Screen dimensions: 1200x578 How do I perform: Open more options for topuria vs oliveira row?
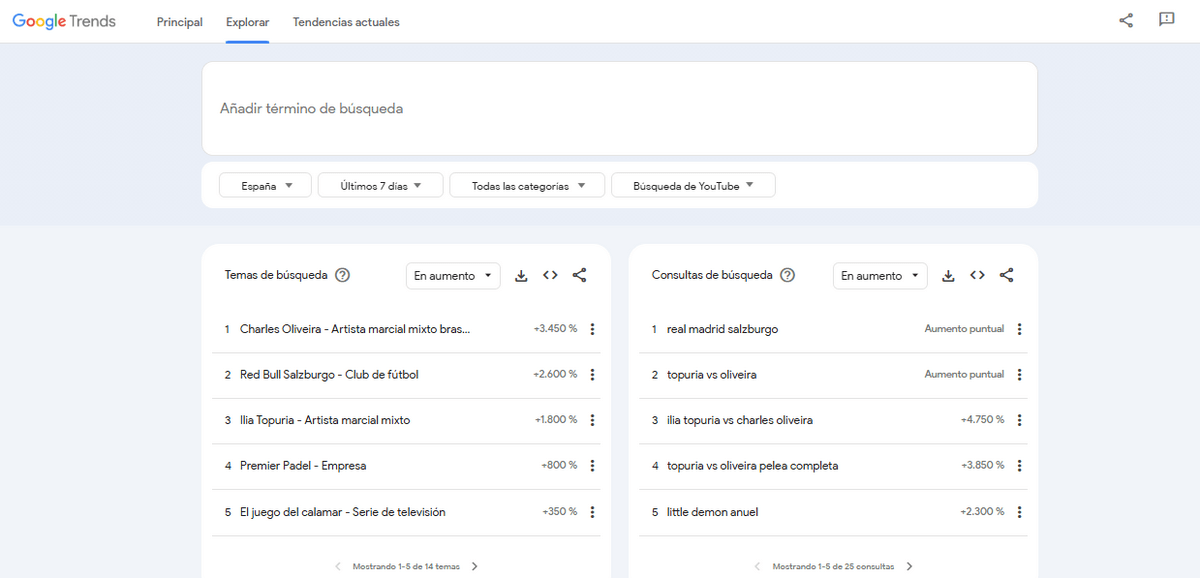pyautogui.click(x=1019, y=375)
